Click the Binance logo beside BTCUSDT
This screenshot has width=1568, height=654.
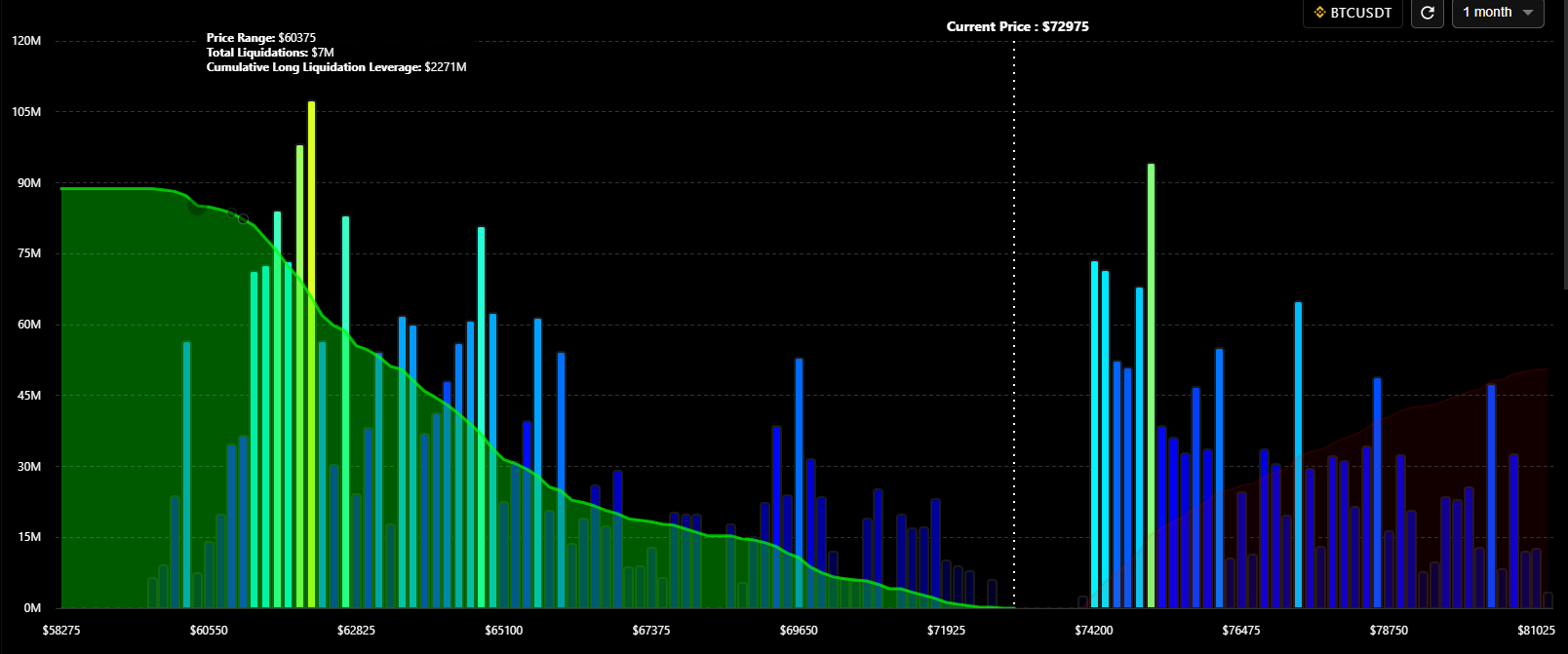pyautogui.click(x=1320, y=13)
